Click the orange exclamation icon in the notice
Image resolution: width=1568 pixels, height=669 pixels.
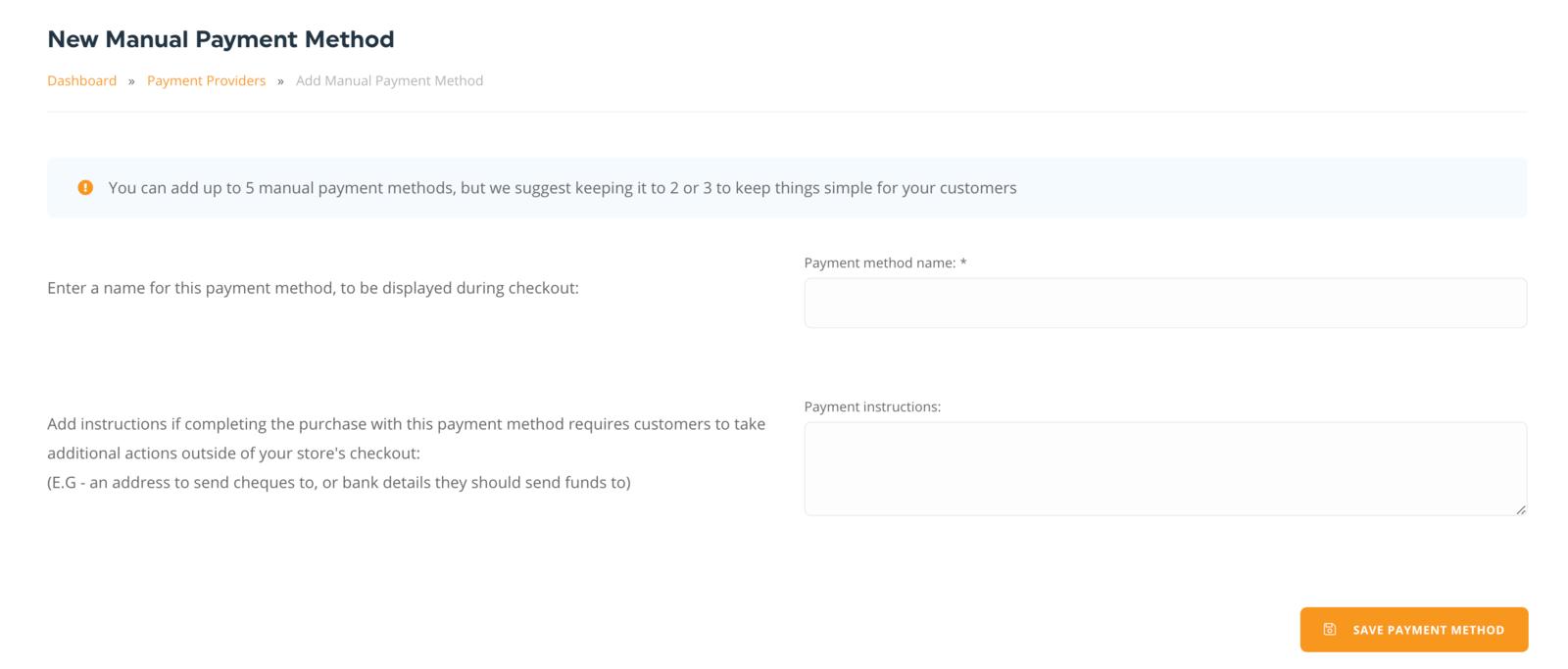tap(85, 187)
